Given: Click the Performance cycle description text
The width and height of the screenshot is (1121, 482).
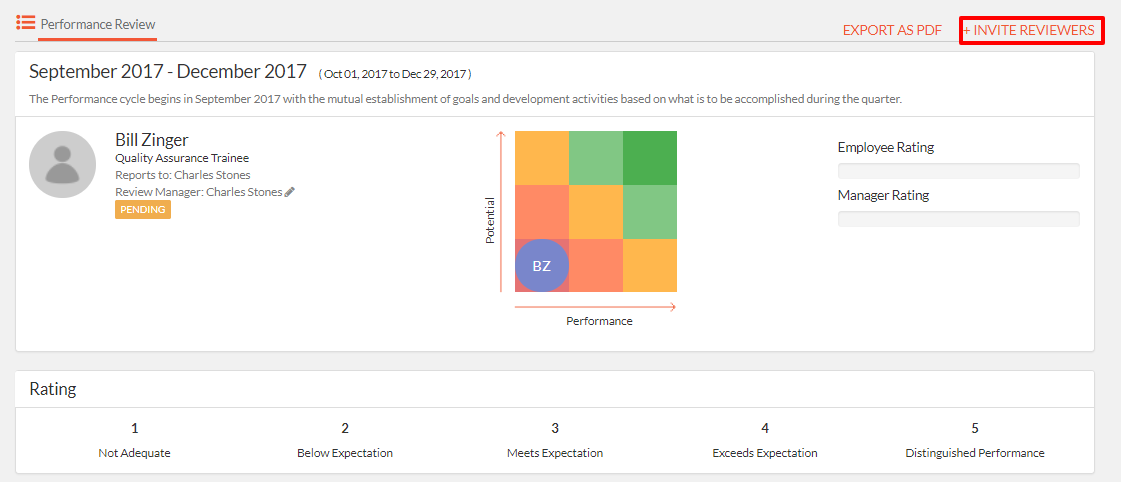Looking at the screenshot, I should [x=465, y=99].
